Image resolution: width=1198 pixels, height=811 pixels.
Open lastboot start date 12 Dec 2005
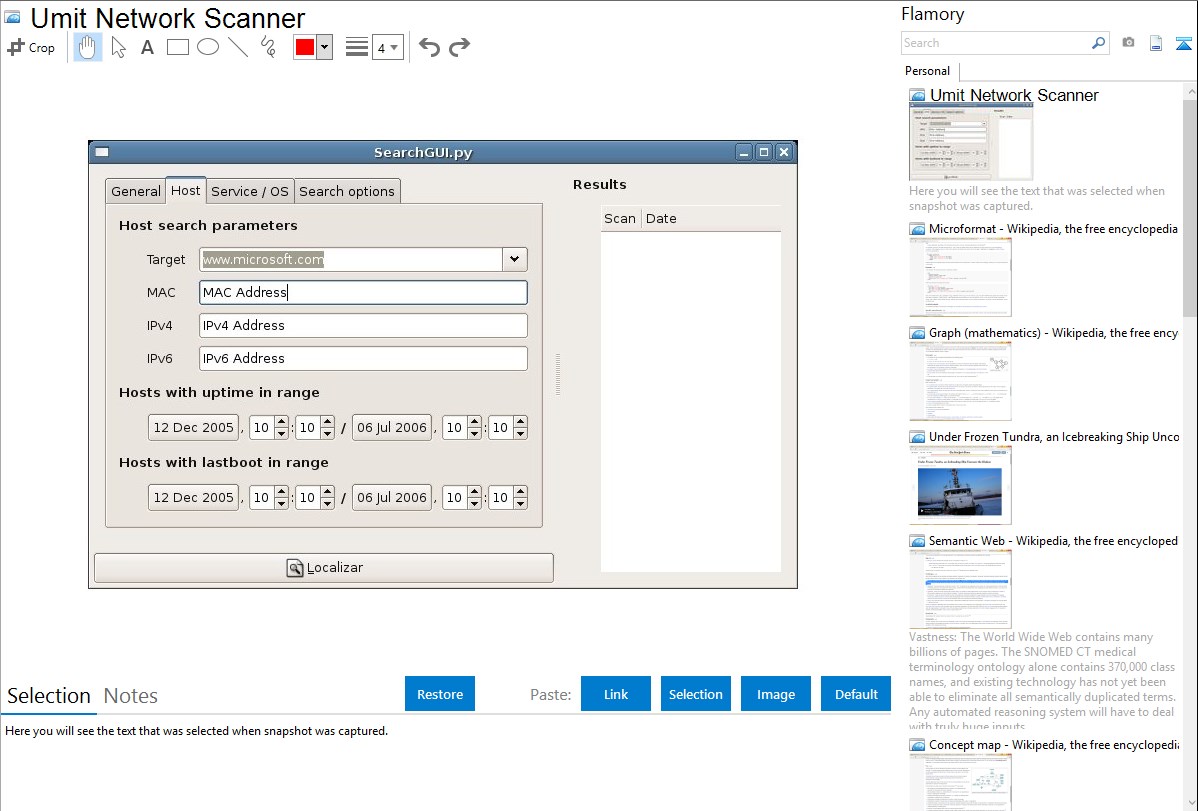193,497
